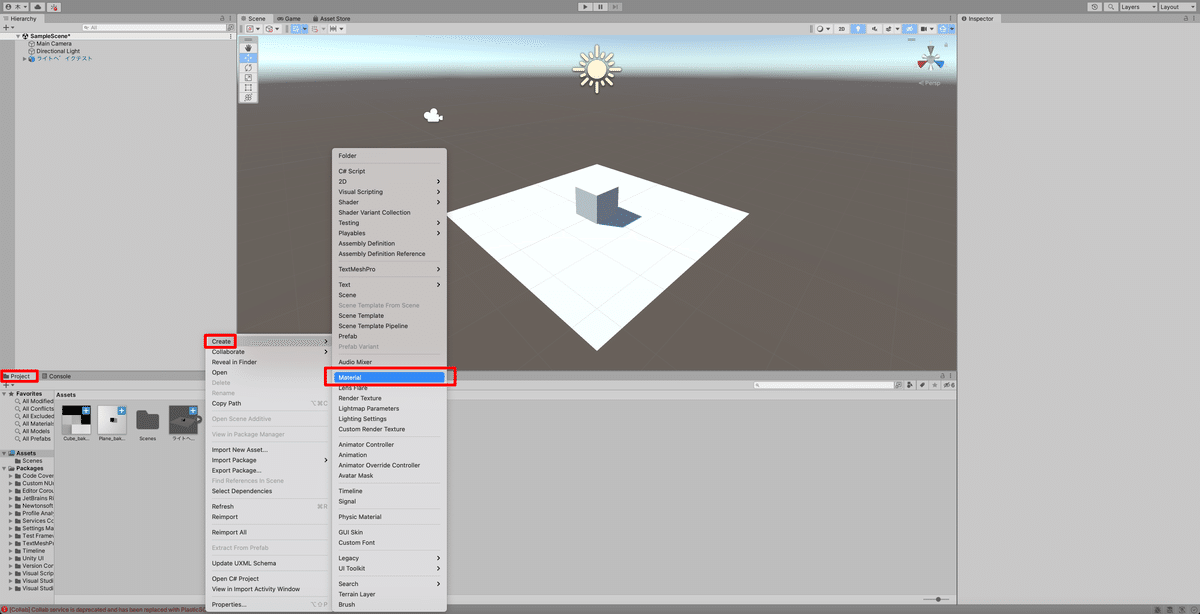This screenshot has height=614, width=1200.
Task: Select the combined Transform tool
Action: tap(248, 97)
